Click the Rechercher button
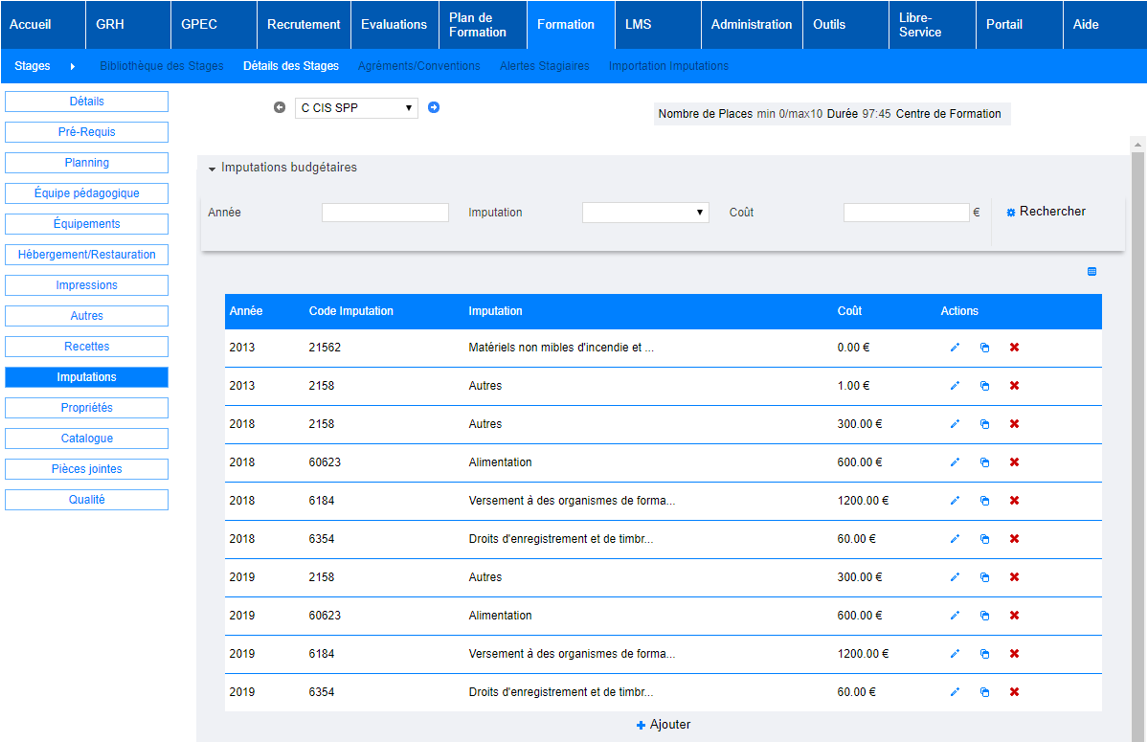 pos(1046,212)
